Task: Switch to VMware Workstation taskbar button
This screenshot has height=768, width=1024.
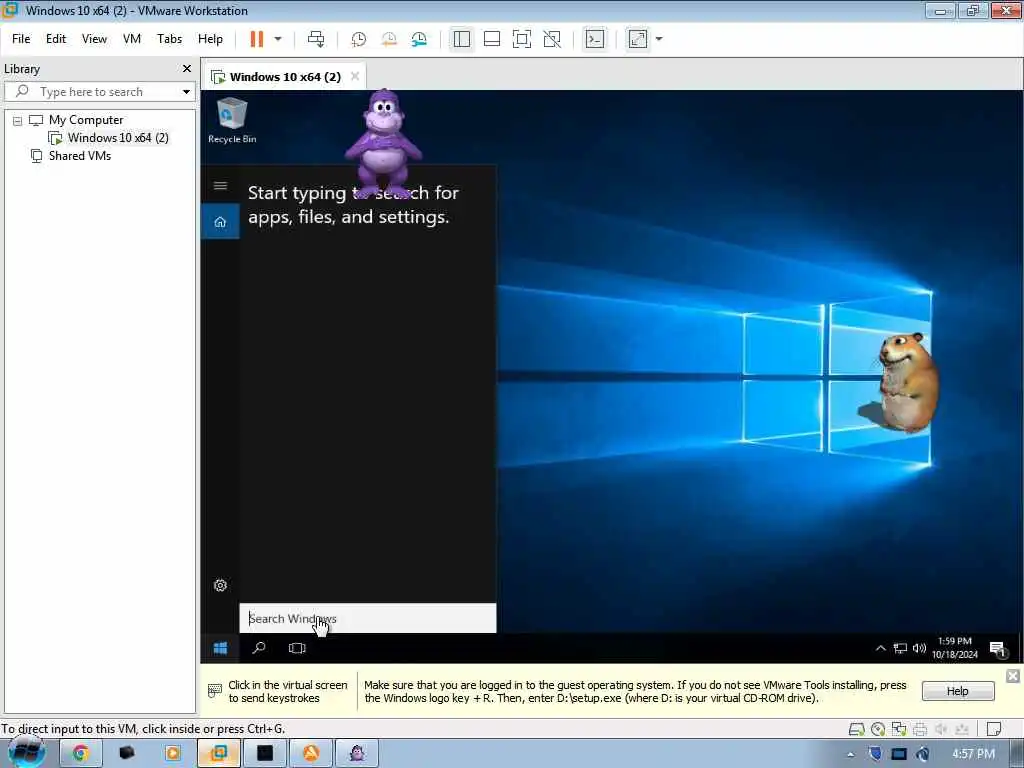Action: coord(218,753)
